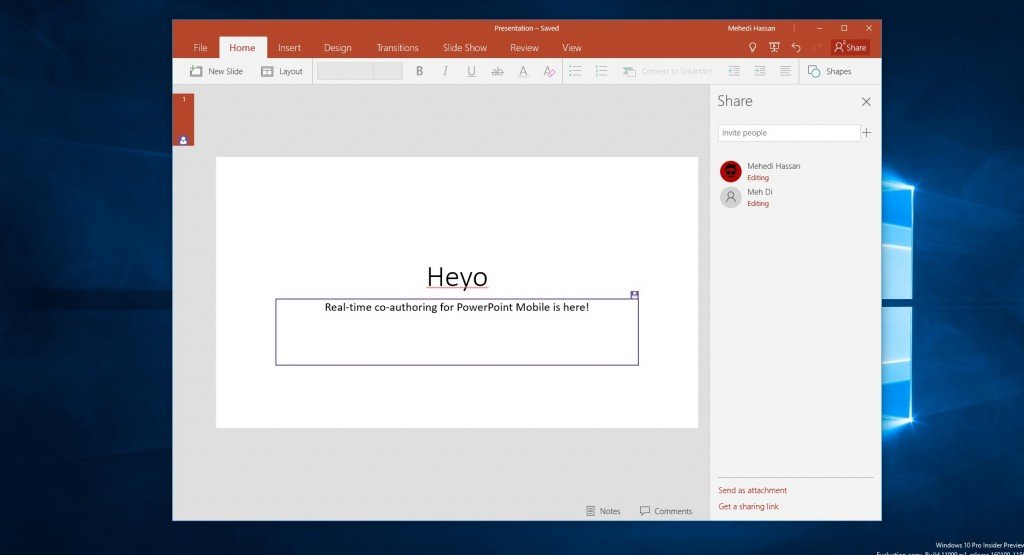Increase the indent level
Image resolution: width=1024 pixels, height=555 pixels.
click(x=760, y=71)
